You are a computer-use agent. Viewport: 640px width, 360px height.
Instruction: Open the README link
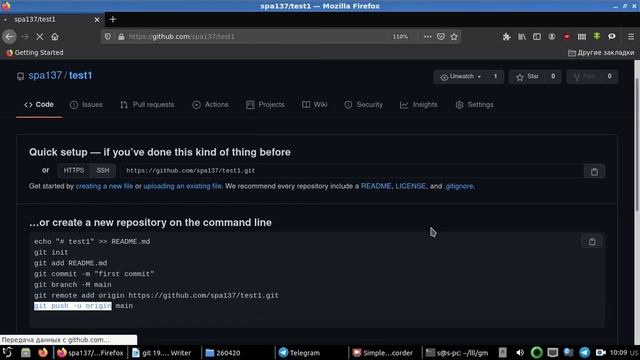pos(376,186)
